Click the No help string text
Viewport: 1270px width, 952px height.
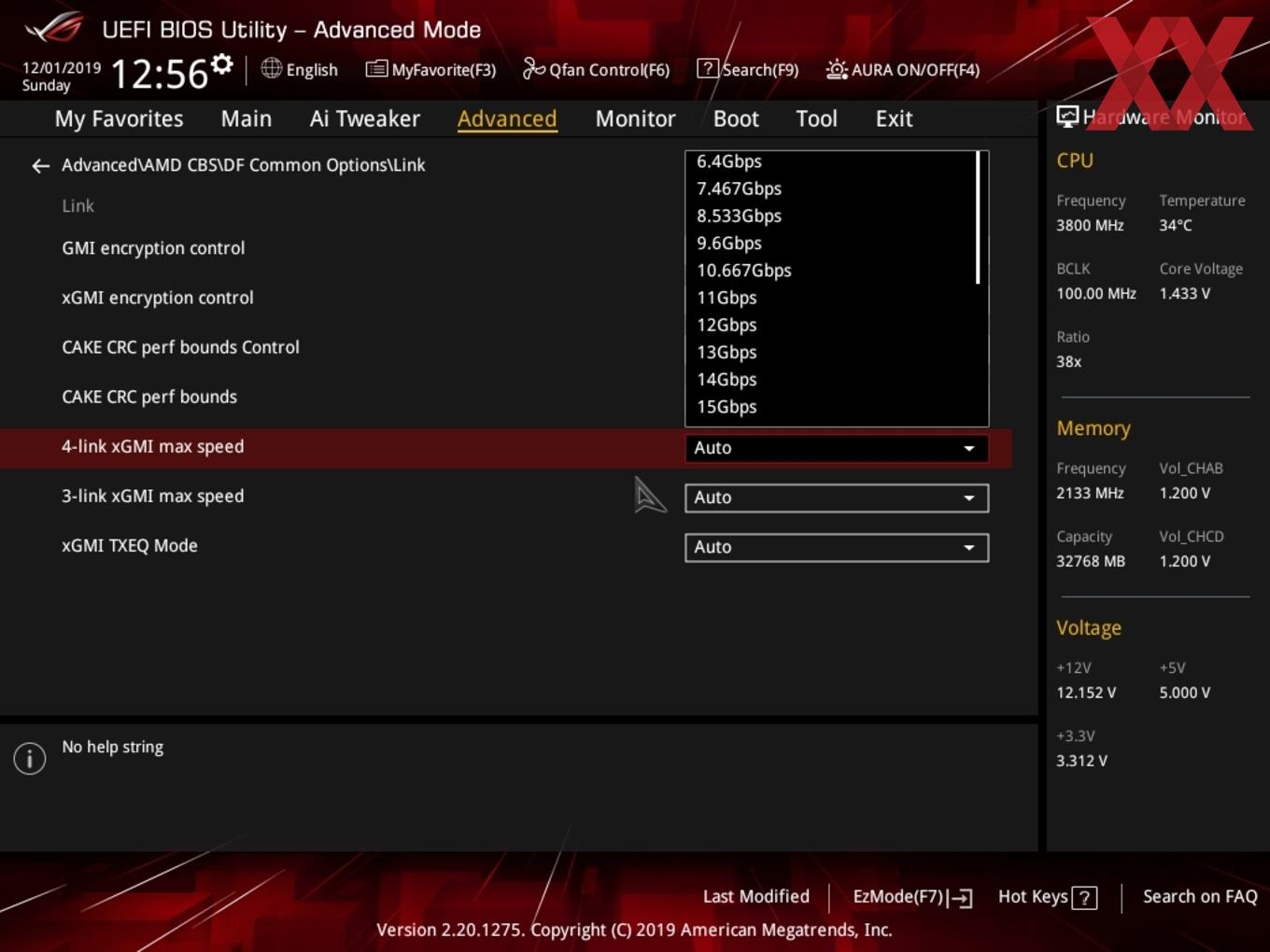(x=112, y=747)
